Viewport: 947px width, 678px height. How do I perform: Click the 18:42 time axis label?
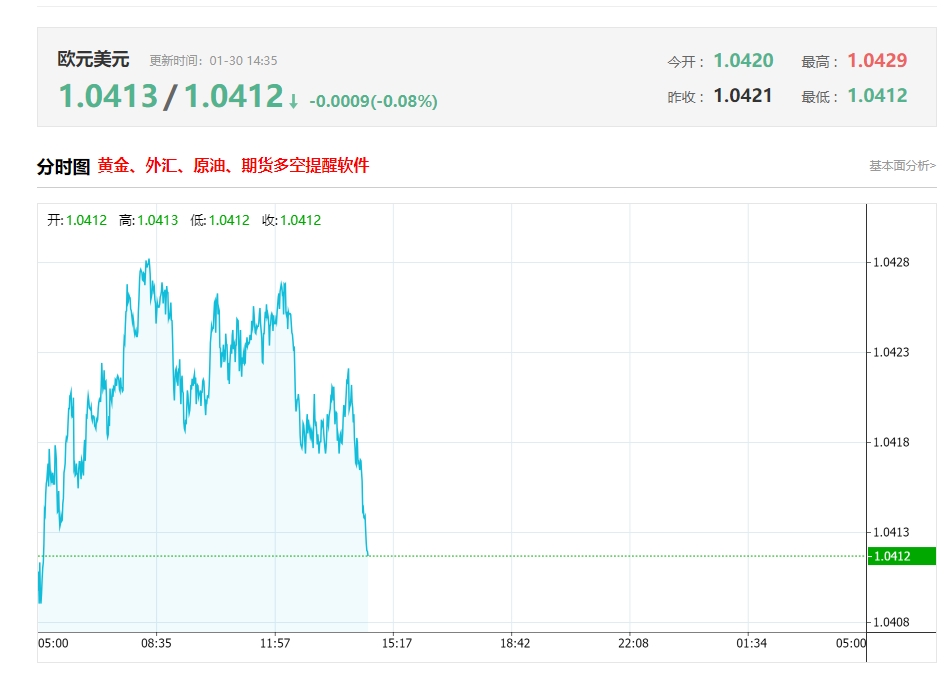pyautogui.click(x=515, y=644)
